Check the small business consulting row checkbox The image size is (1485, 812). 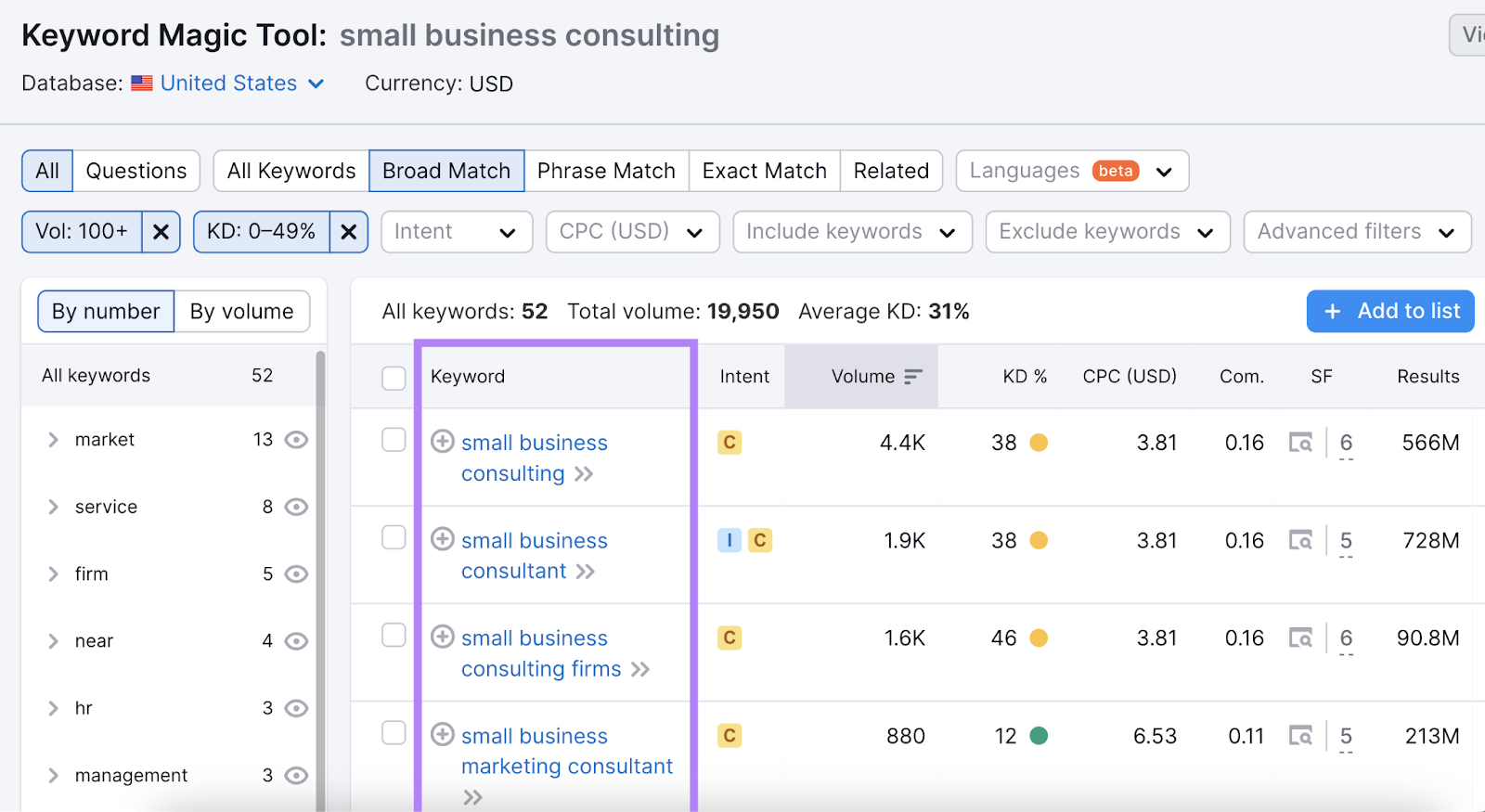coord(394,440)
